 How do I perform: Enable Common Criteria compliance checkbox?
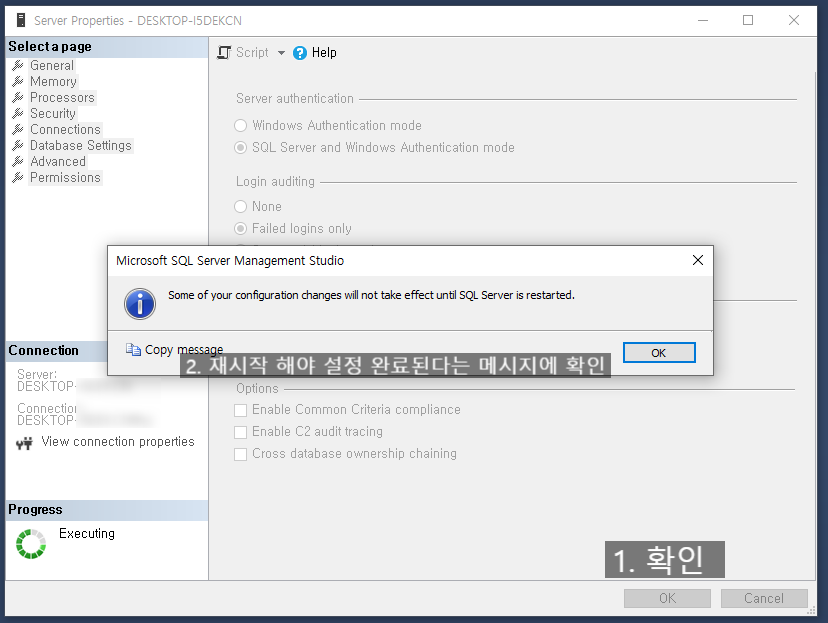(x=240, y=410)
